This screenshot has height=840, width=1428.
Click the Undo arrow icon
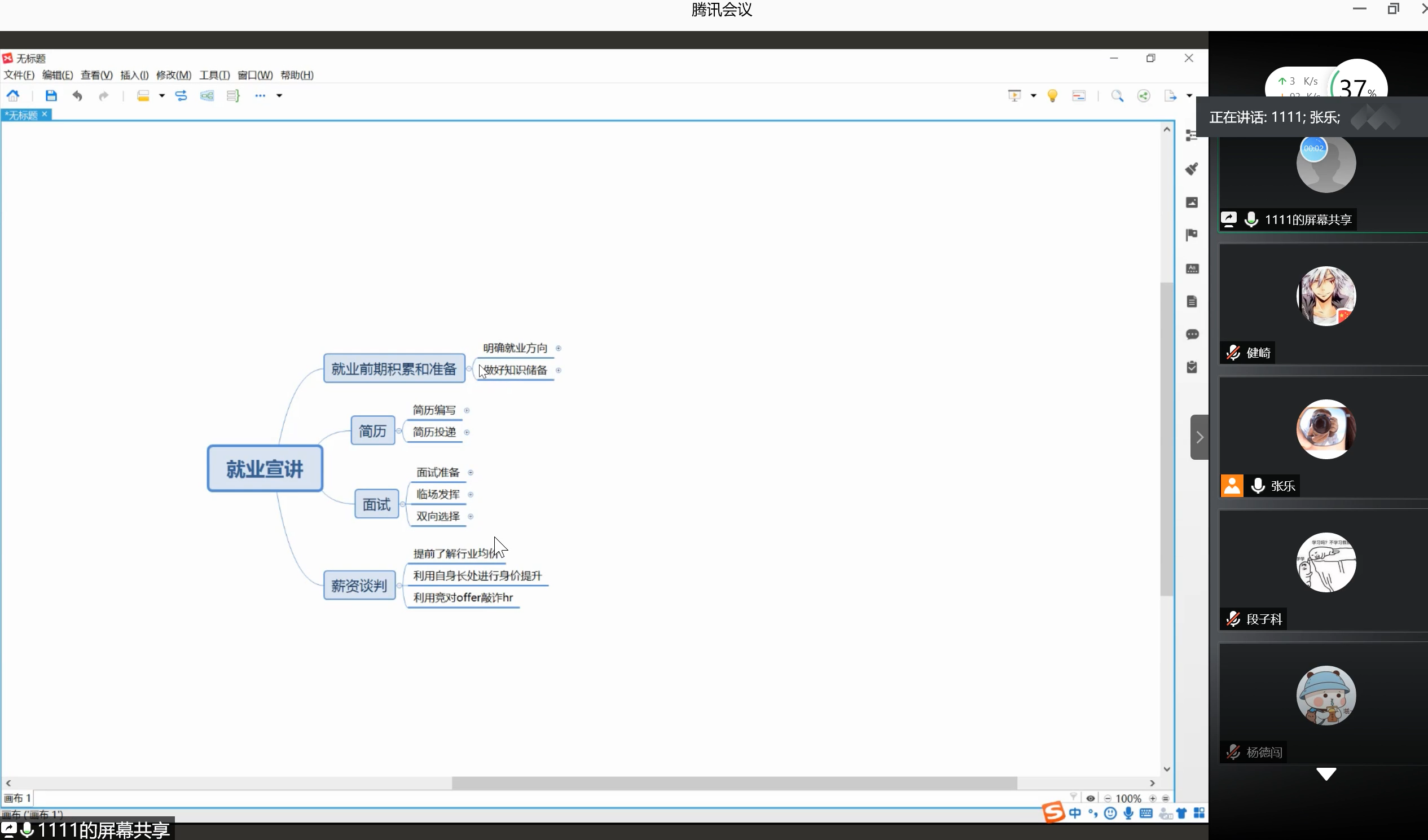click(x=78, y=96)
